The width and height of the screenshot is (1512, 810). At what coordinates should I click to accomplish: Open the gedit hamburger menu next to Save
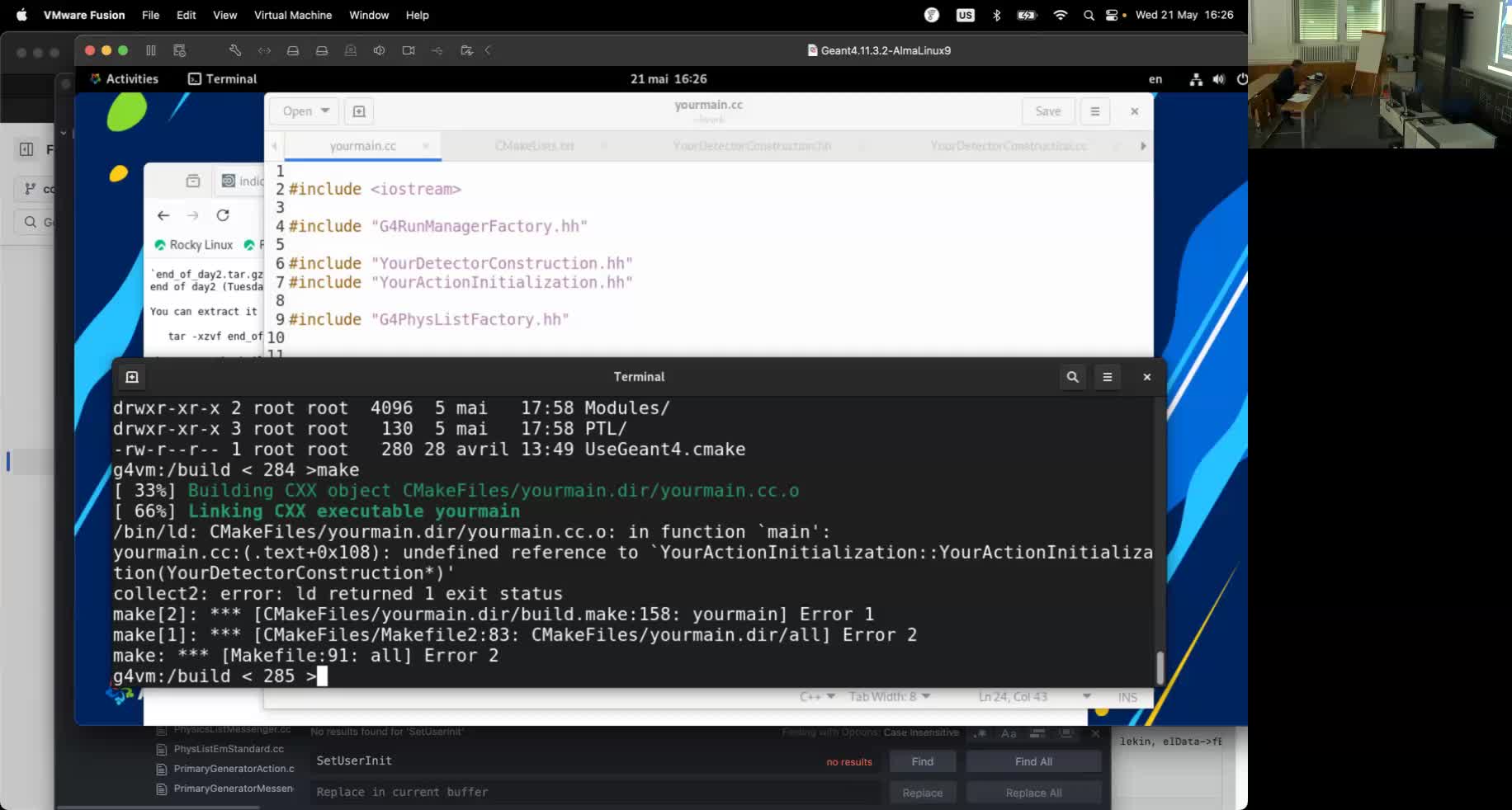tap(1094, 111)
